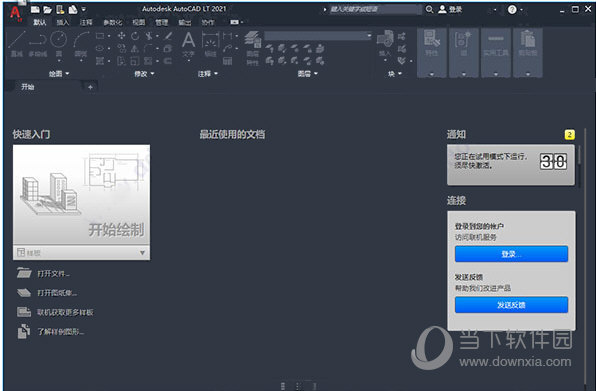Click the Fillet modify tool
This screenshot has width=596, height=391.
pyautogui.click(x=149, y=48)
